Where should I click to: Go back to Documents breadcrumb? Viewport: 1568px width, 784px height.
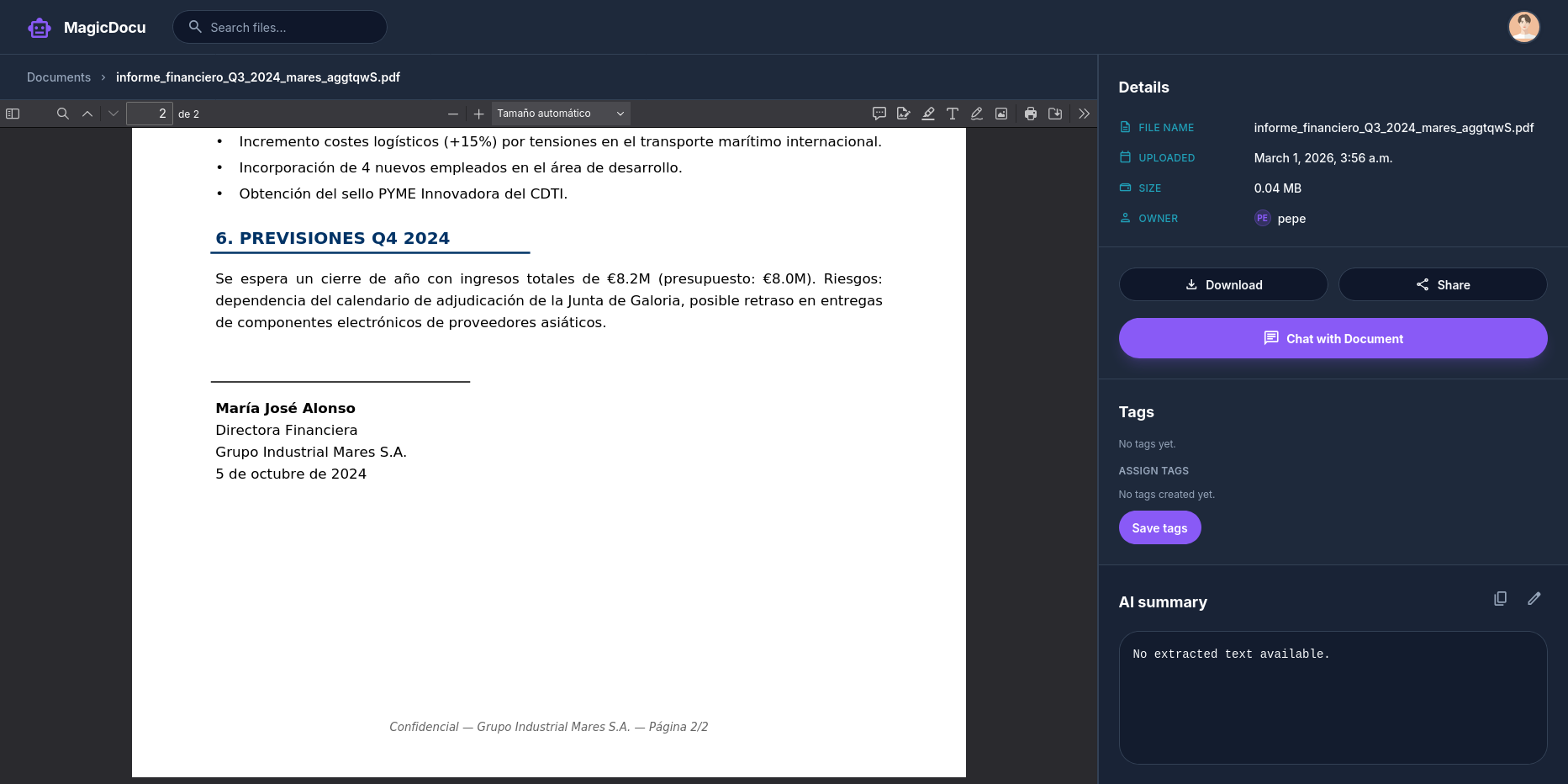coord(59,77)
